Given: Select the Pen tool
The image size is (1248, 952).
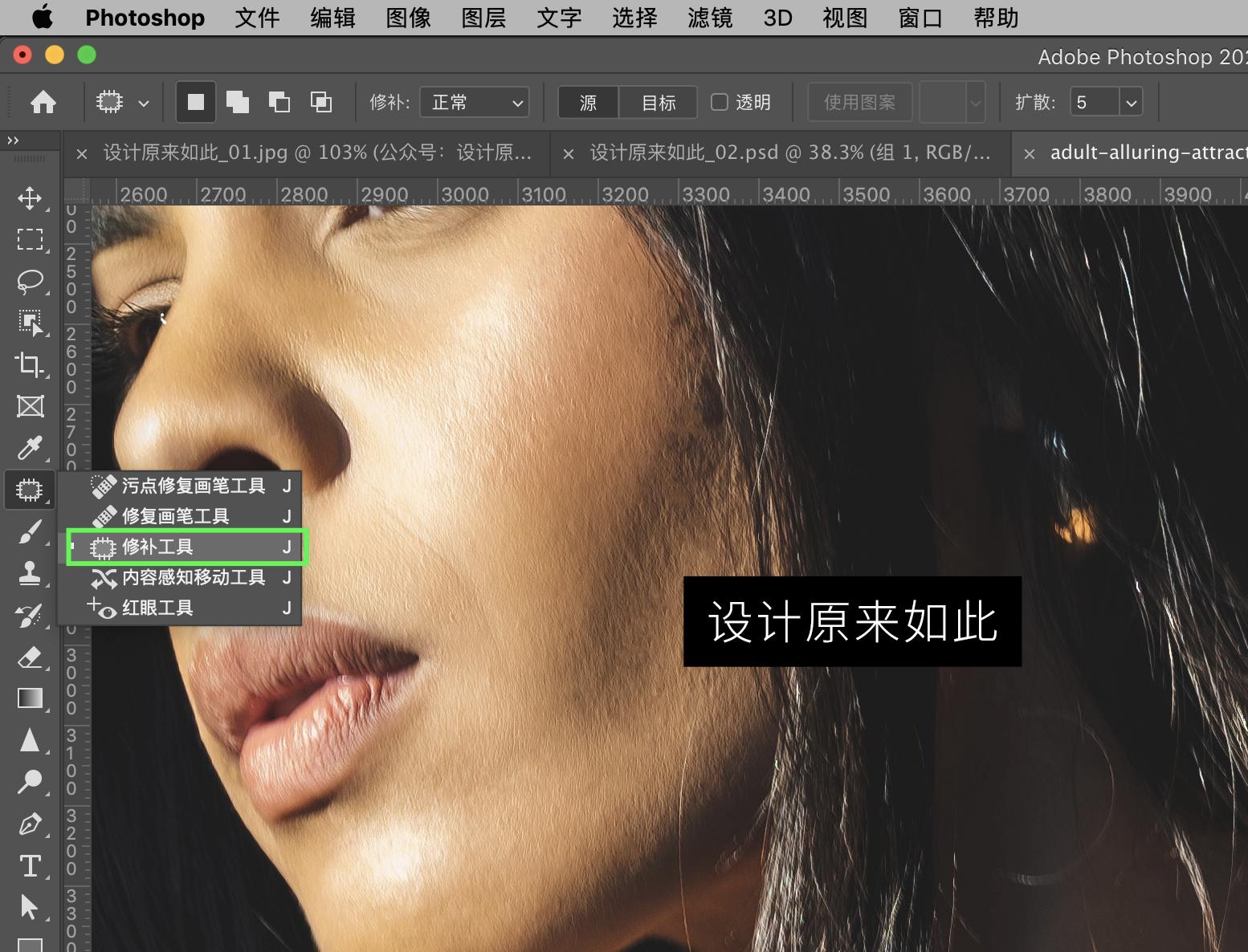Looking at the screenshot, I should [x=30, y=823].
